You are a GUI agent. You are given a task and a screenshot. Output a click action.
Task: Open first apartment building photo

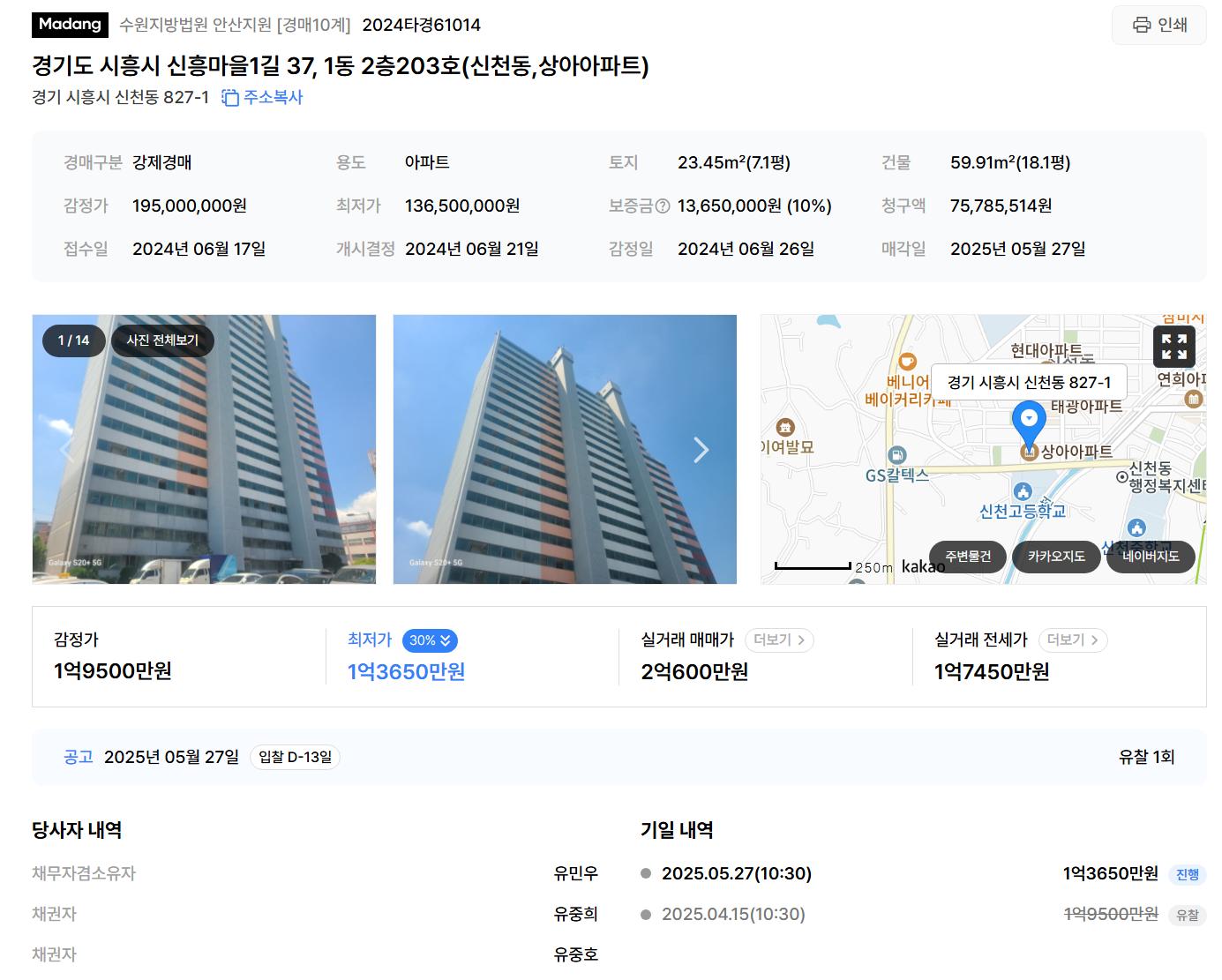(204, 449)
